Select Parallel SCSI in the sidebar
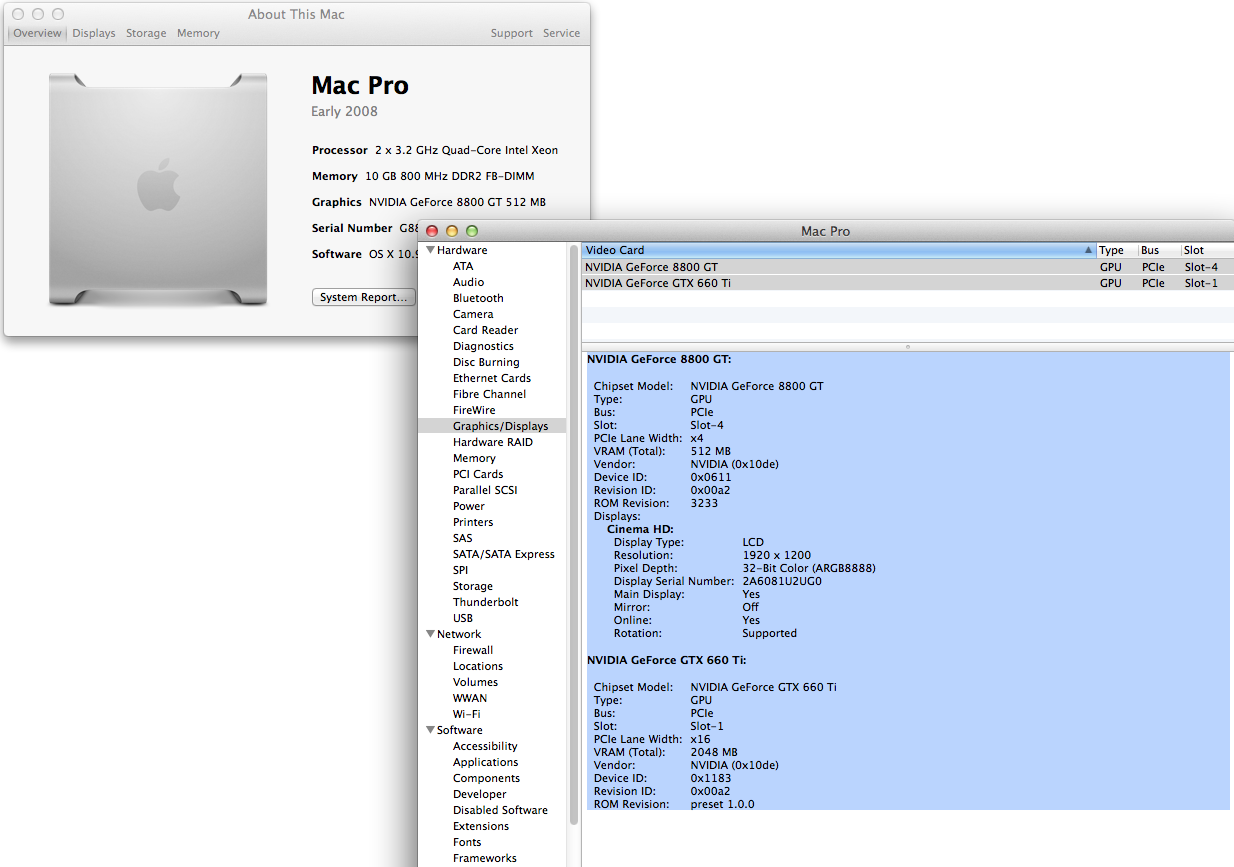The width and height of the screenshot is (1234, 867). coord(485,490)
